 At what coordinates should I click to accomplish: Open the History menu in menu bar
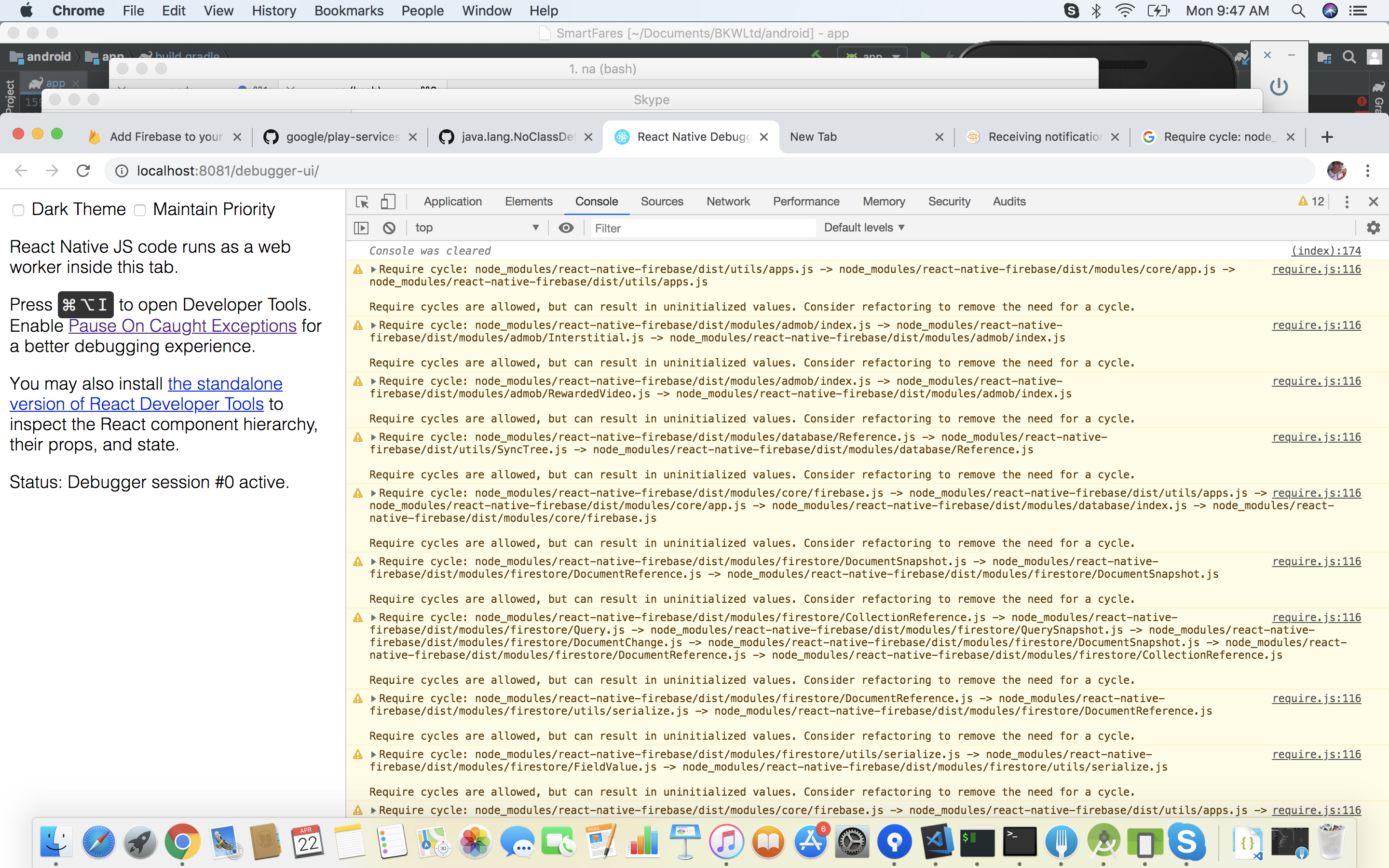[x=274, y=11]
